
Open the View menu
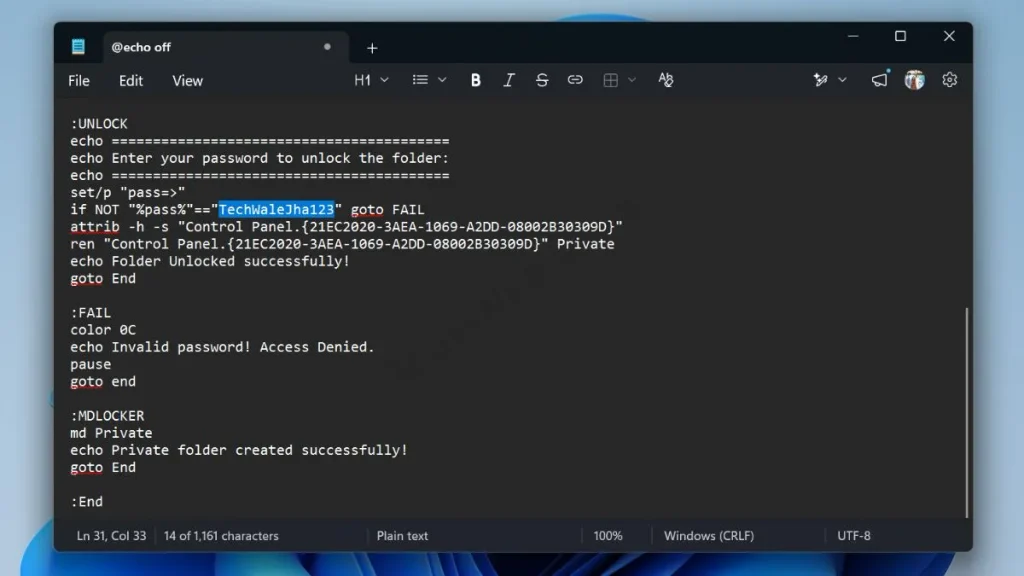[187, 81]
